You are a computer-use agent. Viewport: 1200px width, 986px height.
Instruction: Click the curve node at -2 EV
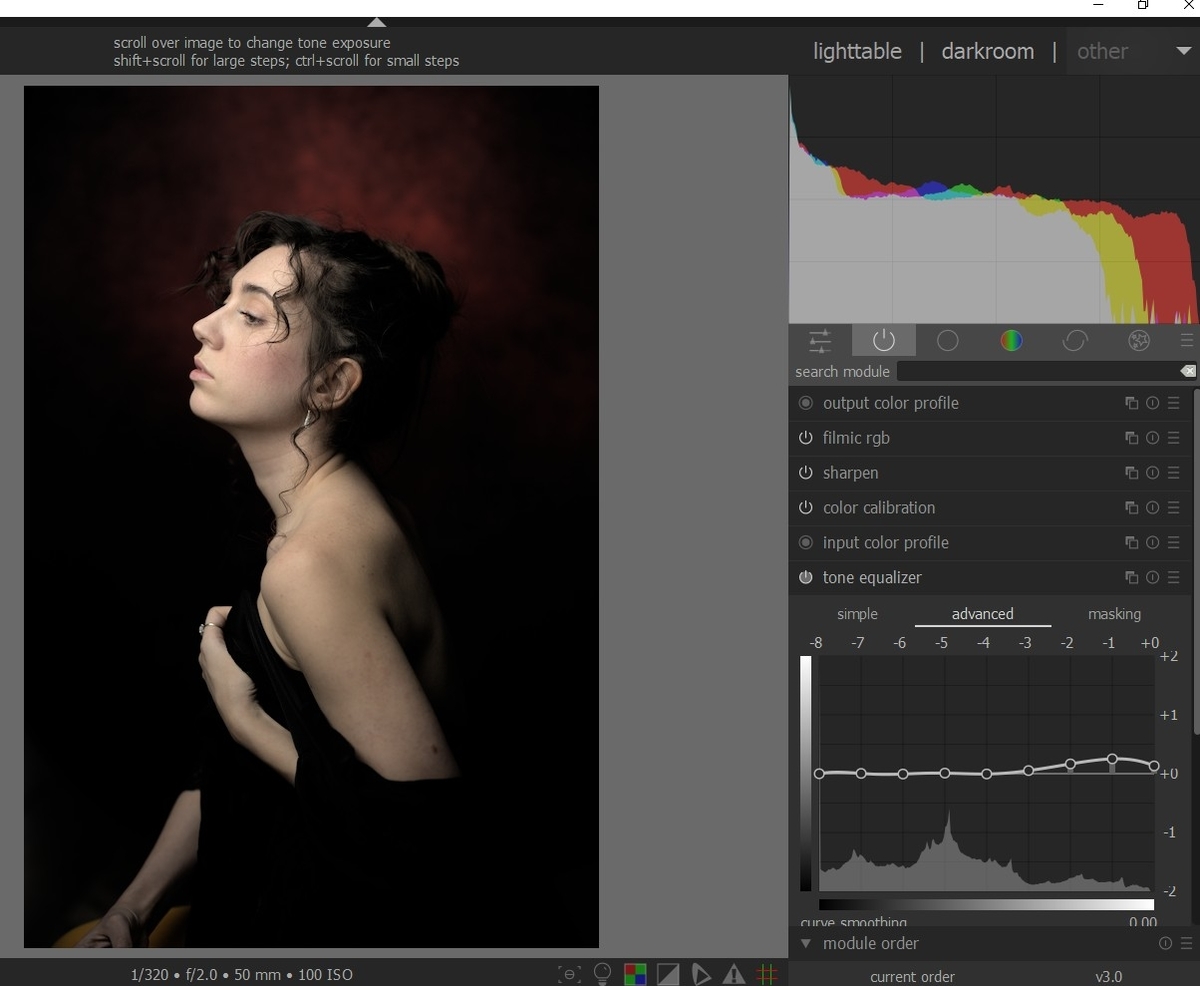1070,764
